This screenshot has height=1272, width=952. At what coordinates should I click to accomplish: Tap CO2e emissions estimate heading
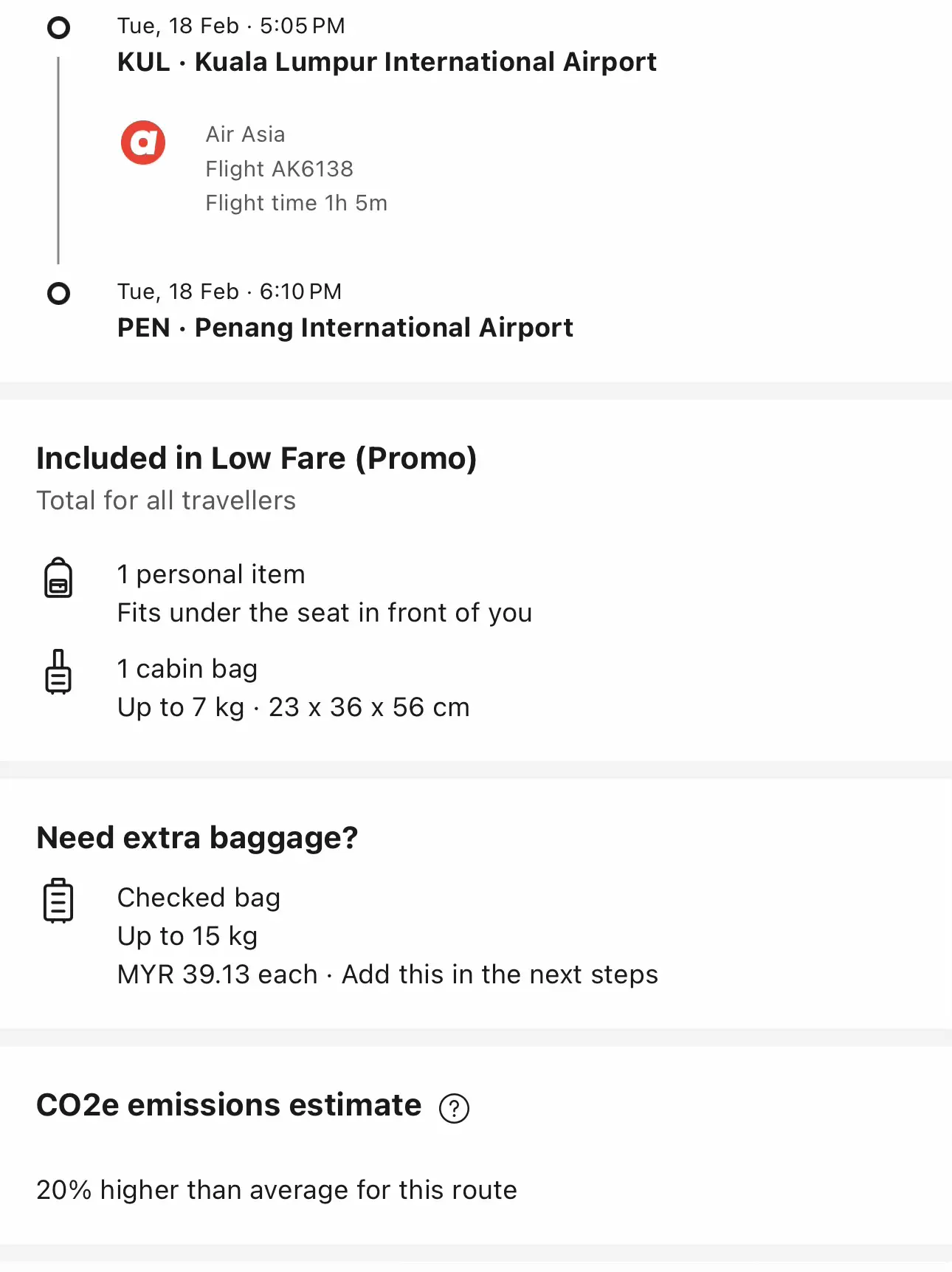pos(229,1105)
